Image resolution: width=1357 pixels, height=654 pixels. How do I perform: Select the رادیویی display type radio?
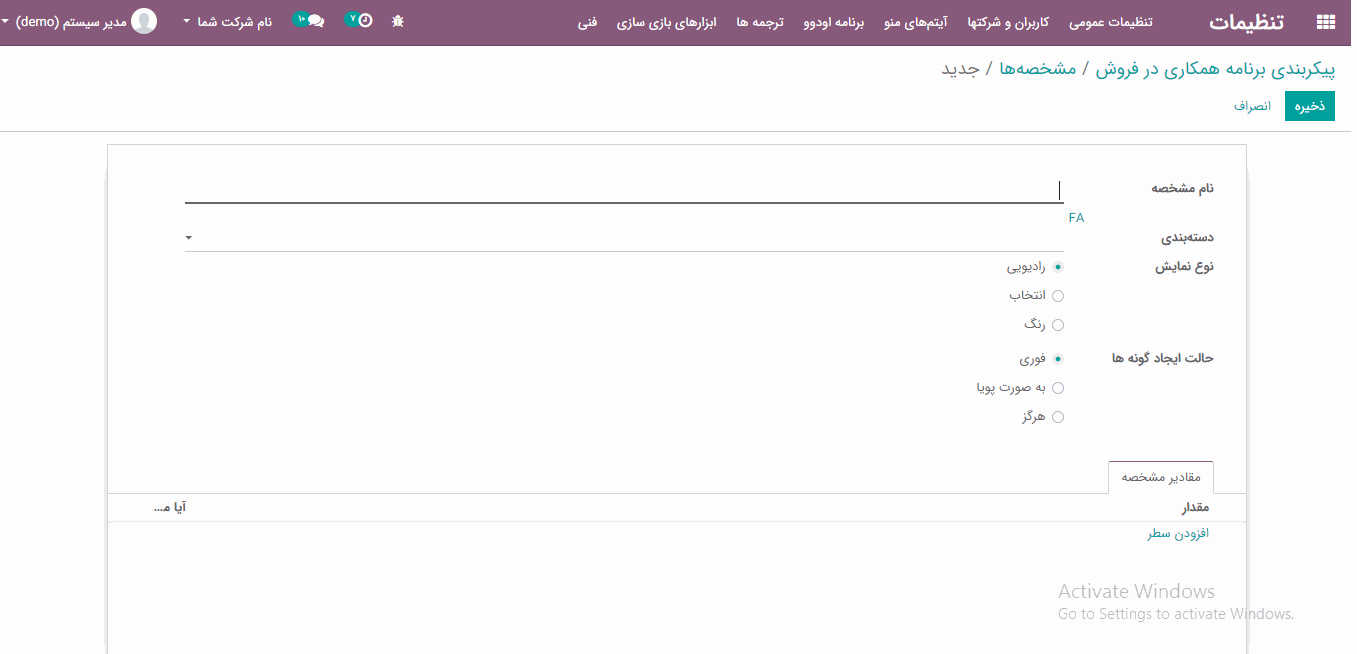(1058, 267)
